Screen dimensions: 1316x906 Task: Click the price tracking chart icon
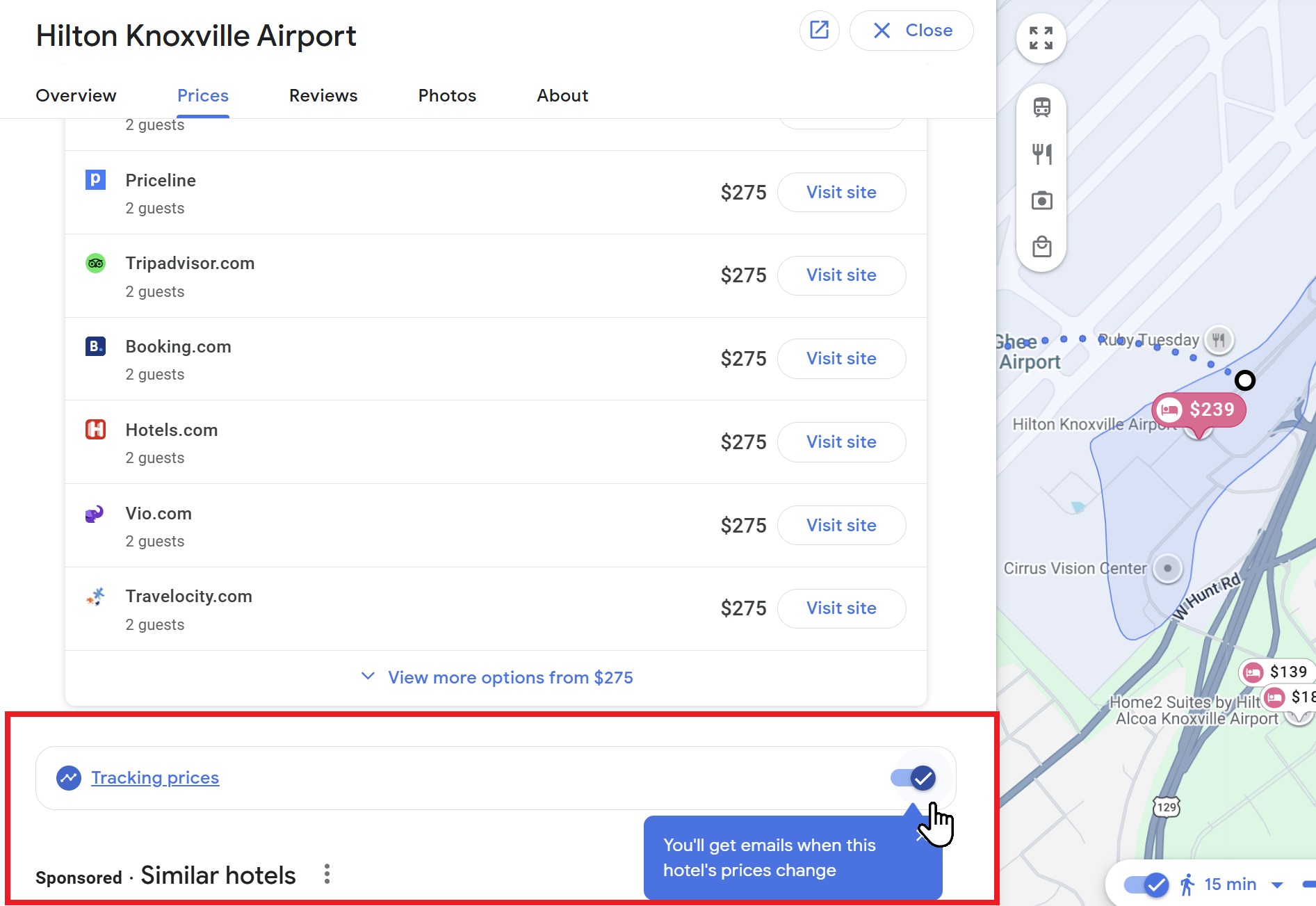click(69, 778)
